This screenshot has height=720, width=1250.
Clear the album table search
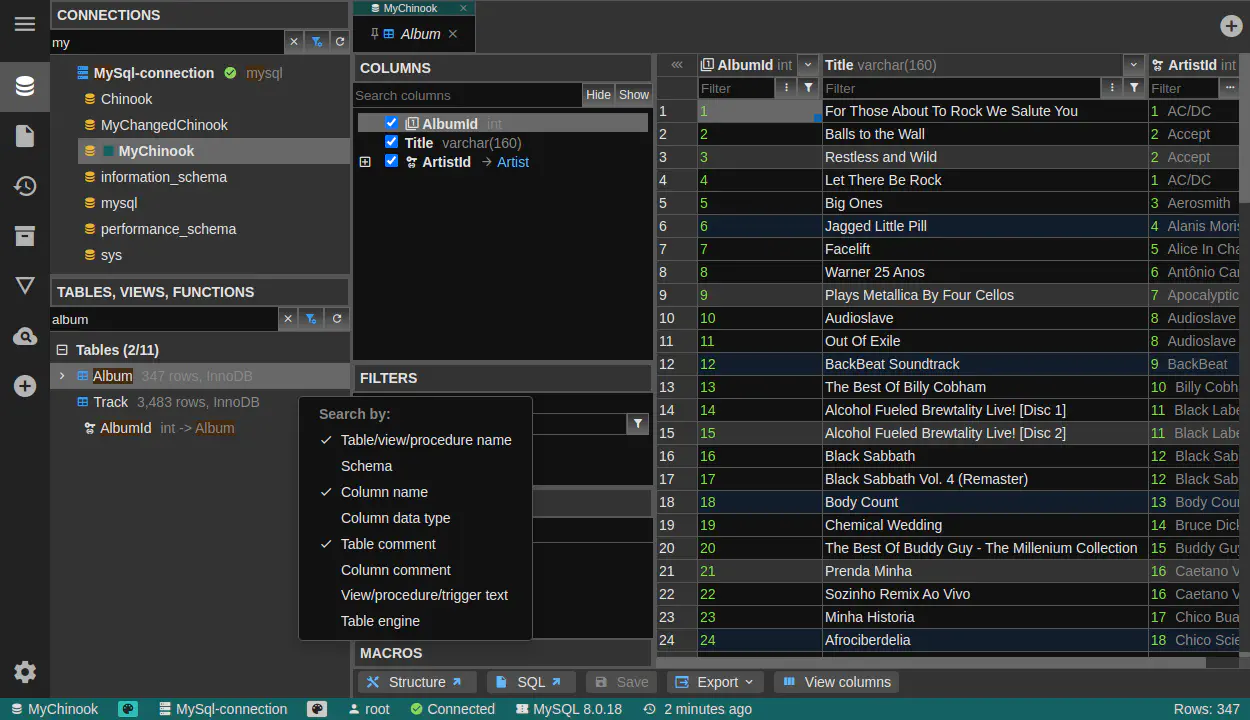pos(288,319)
